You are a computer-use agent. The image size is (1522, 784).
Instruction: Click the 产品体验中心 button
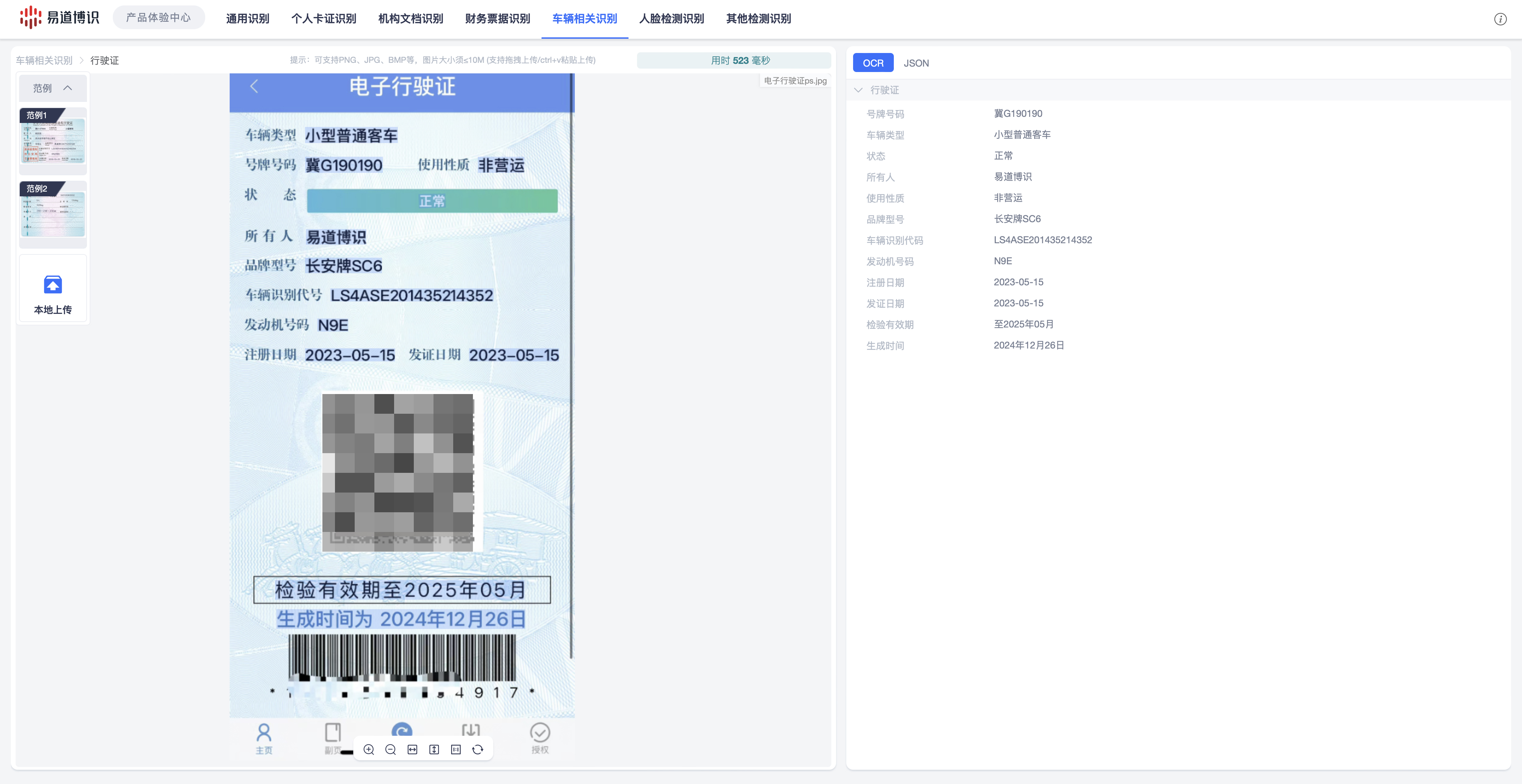coord(158,18)
